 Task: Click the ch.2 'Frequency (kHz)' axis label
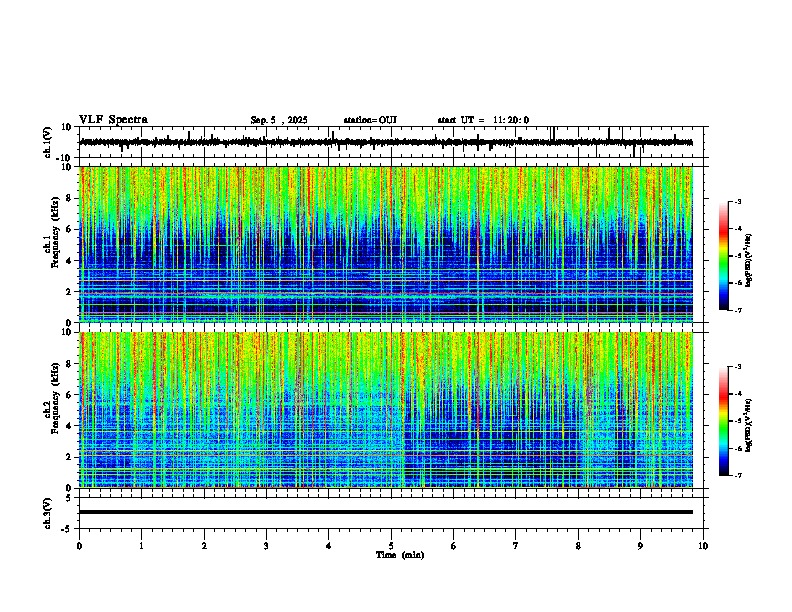click(56, 398)
